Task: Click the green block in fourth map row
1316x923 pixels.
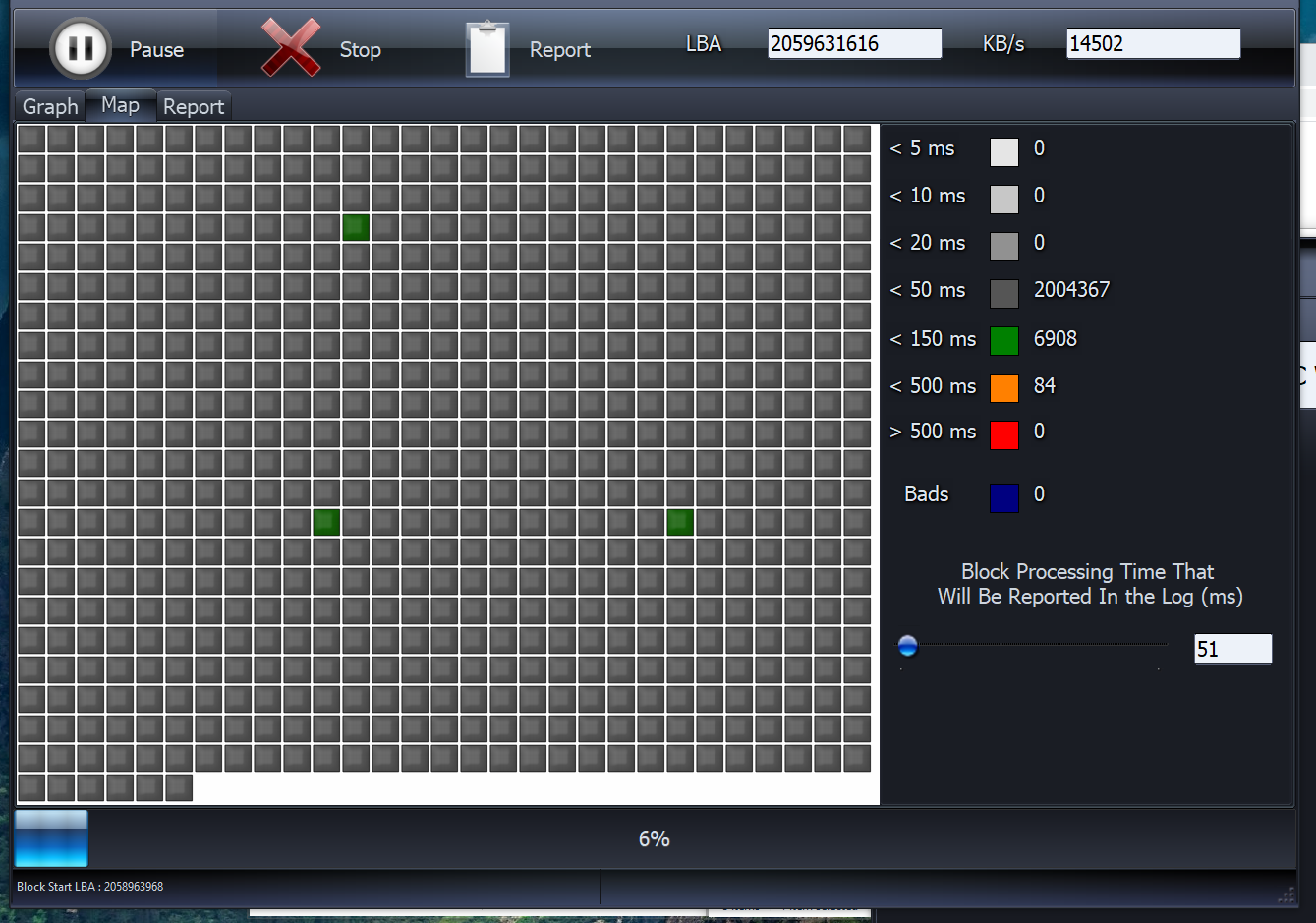Action: click(356, 227)
